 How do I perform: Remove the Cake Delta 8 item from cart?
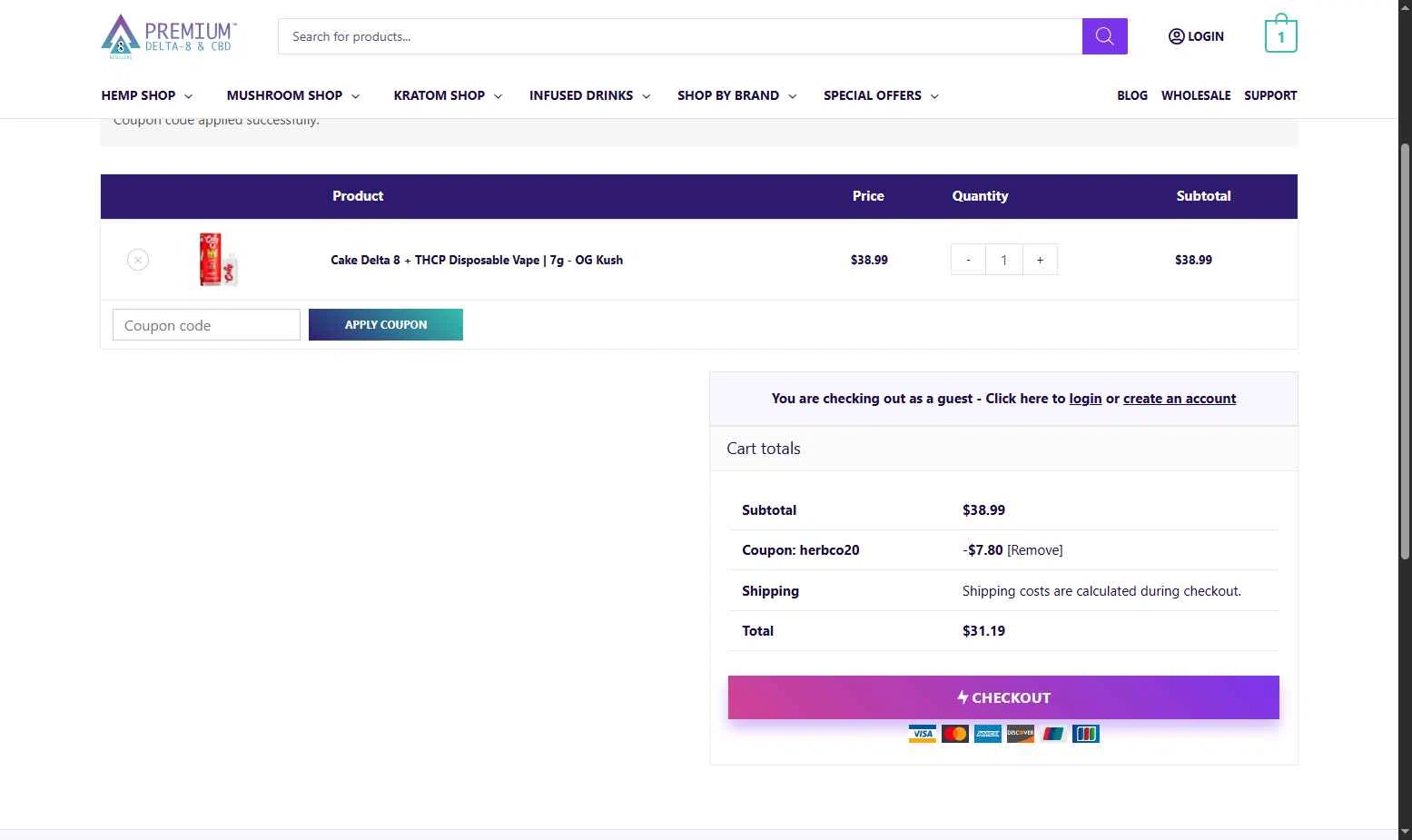[138, 260]
